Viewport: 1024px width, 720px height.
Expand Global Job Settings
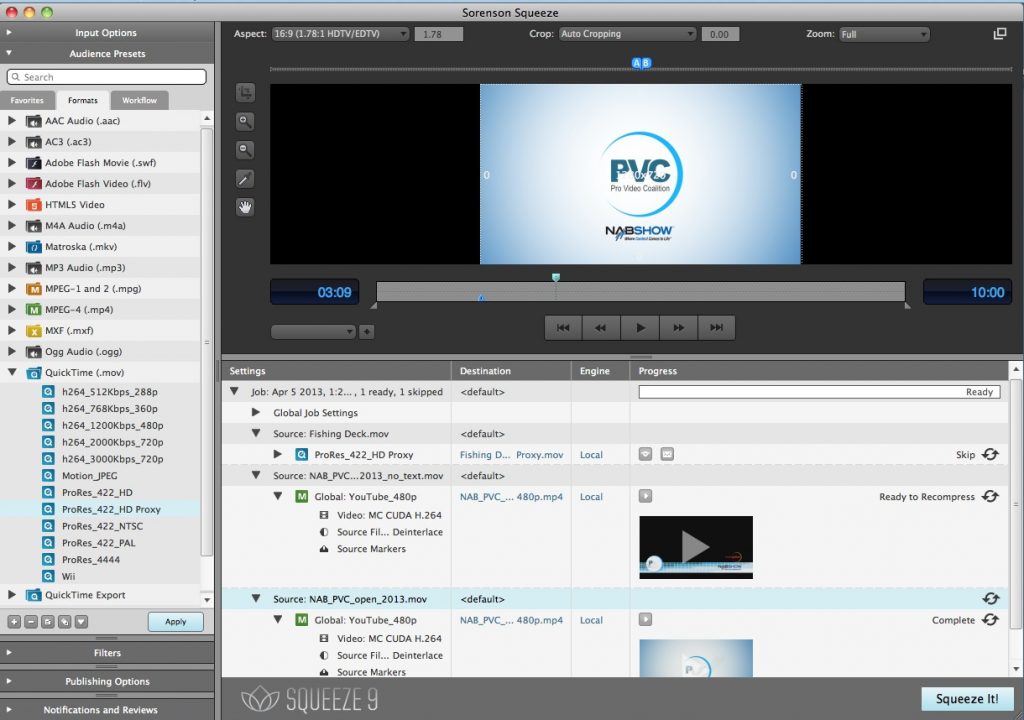pos(256,412)
